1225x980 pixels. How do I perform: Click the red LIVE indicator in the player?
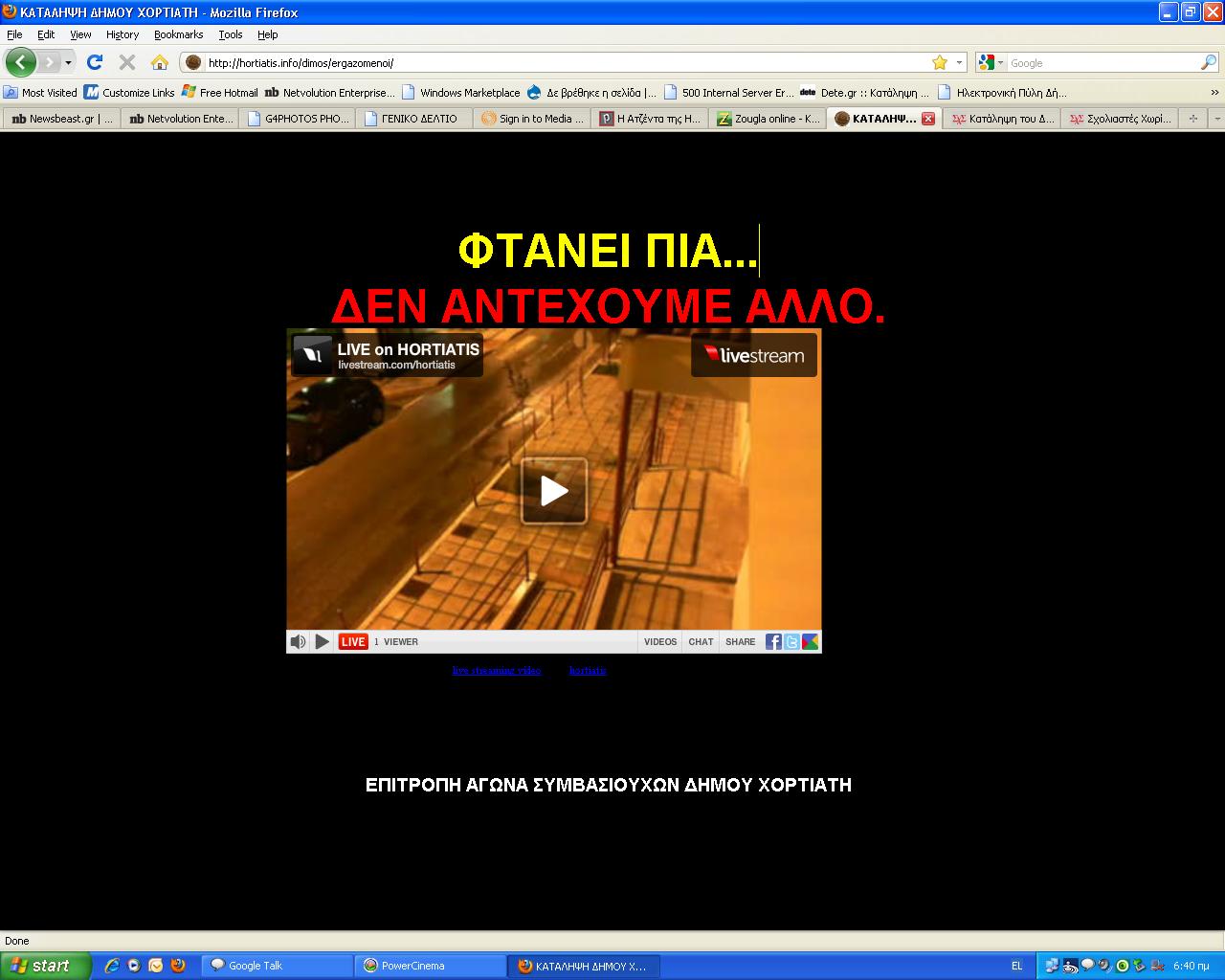tap(353, 642)
